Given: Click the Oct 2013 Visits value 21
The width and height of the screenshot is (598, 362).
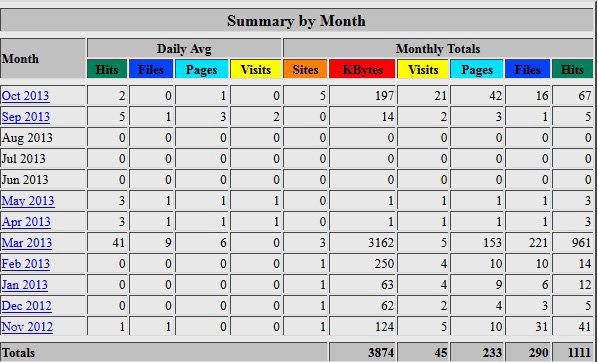Looking at the screenshot, I should 440,95.
